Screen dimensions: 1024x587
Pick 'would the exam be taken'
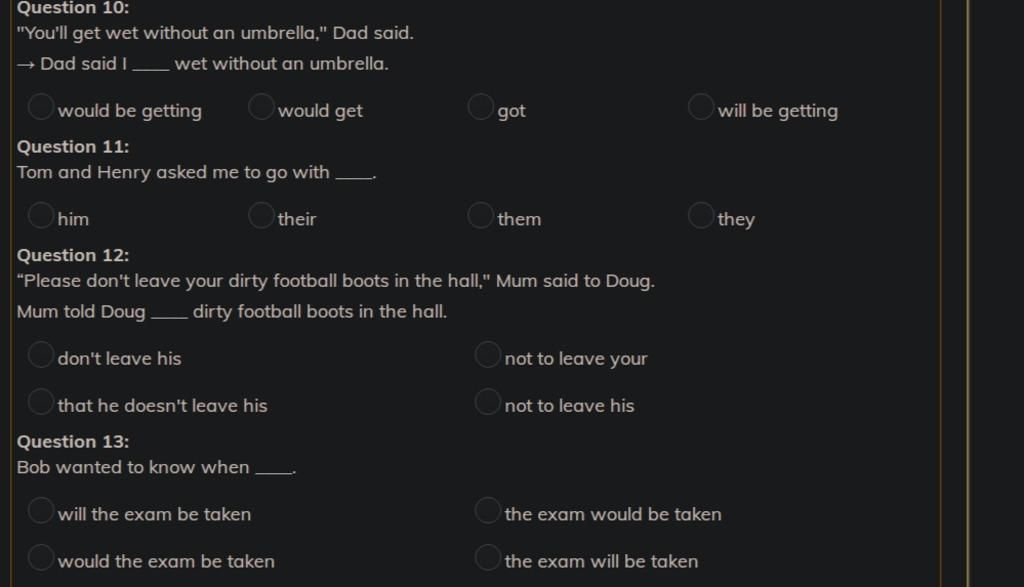pyautogui.click(x=40, y=557)
